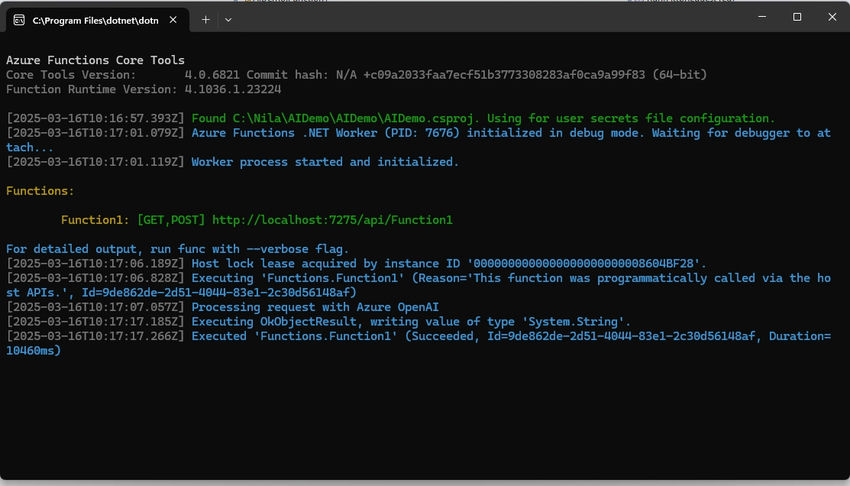Image resolution: width=850 pixels, height=486 pixels.
Task: Click the Function Runtime Version 4.1036.1.23224 line
Action: (x=144, y=89)
